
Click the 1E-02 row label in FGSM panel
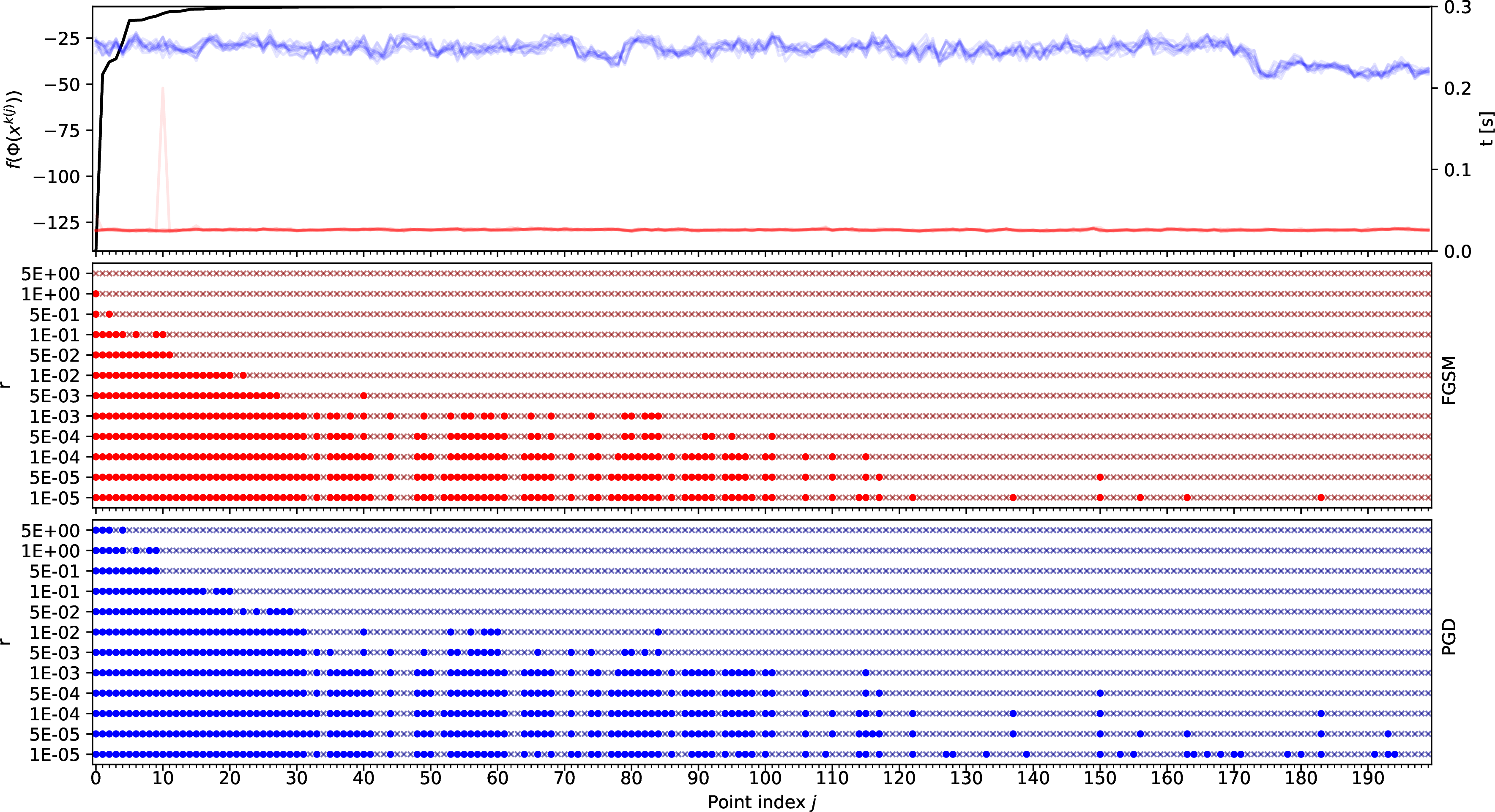pos(55,375)
